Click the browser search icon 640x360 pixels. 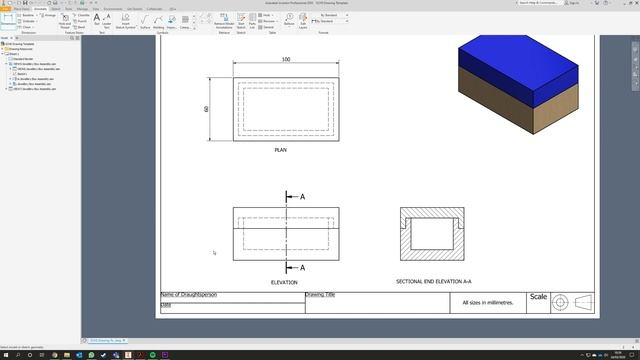coord(72,38)
